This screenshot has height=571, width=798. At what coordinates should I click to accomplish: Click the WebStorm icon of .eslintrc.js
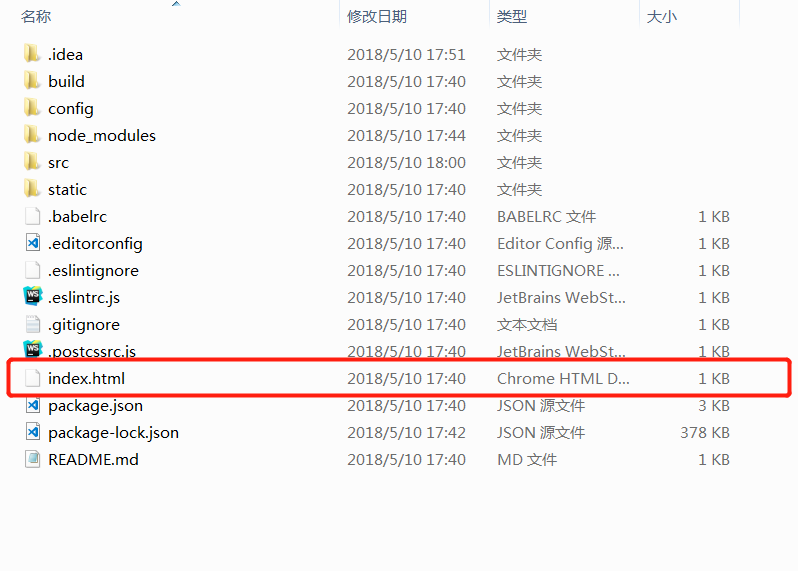33,296
